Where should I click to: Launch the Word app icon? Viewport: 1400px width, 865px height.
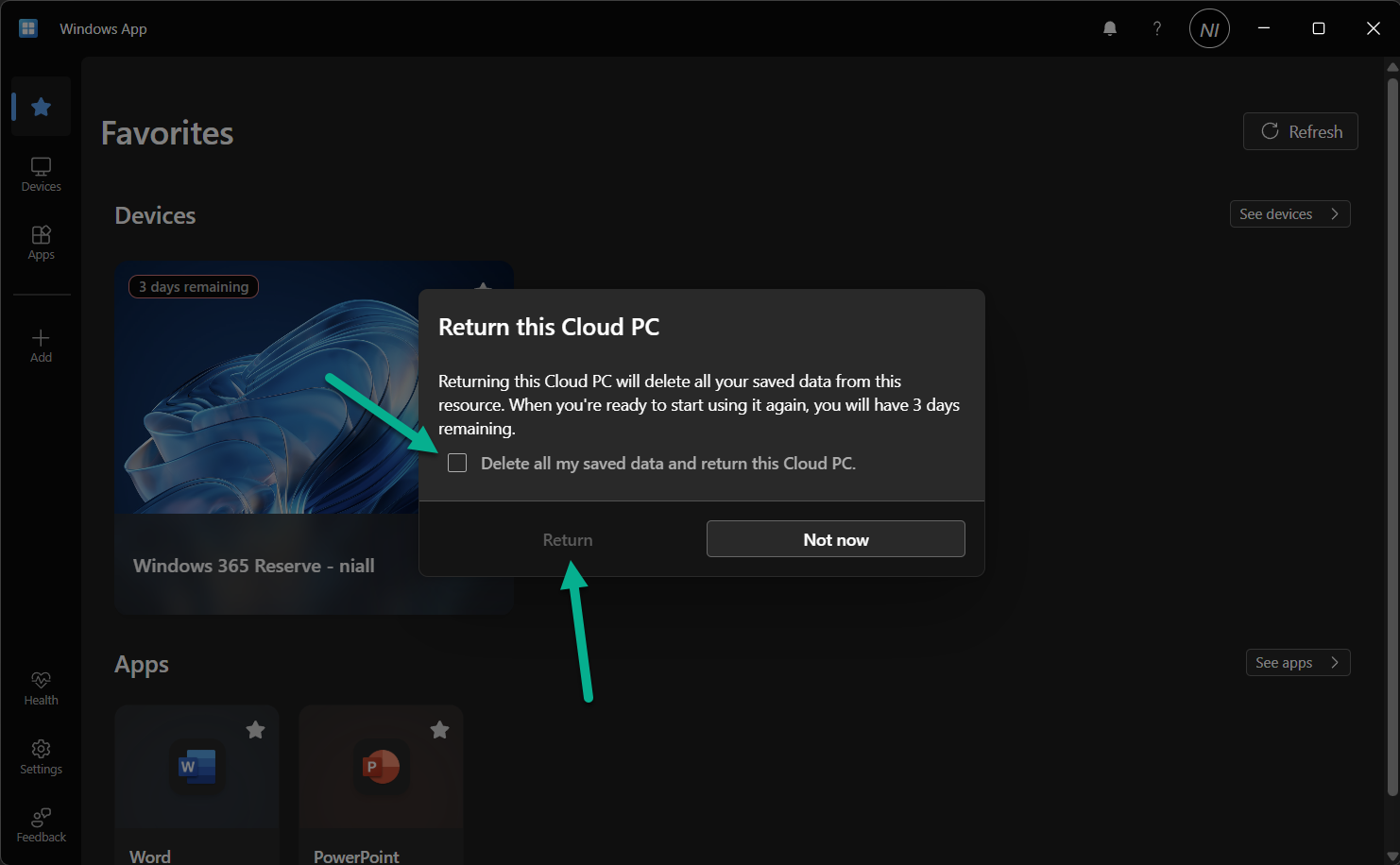coord(197,766)
